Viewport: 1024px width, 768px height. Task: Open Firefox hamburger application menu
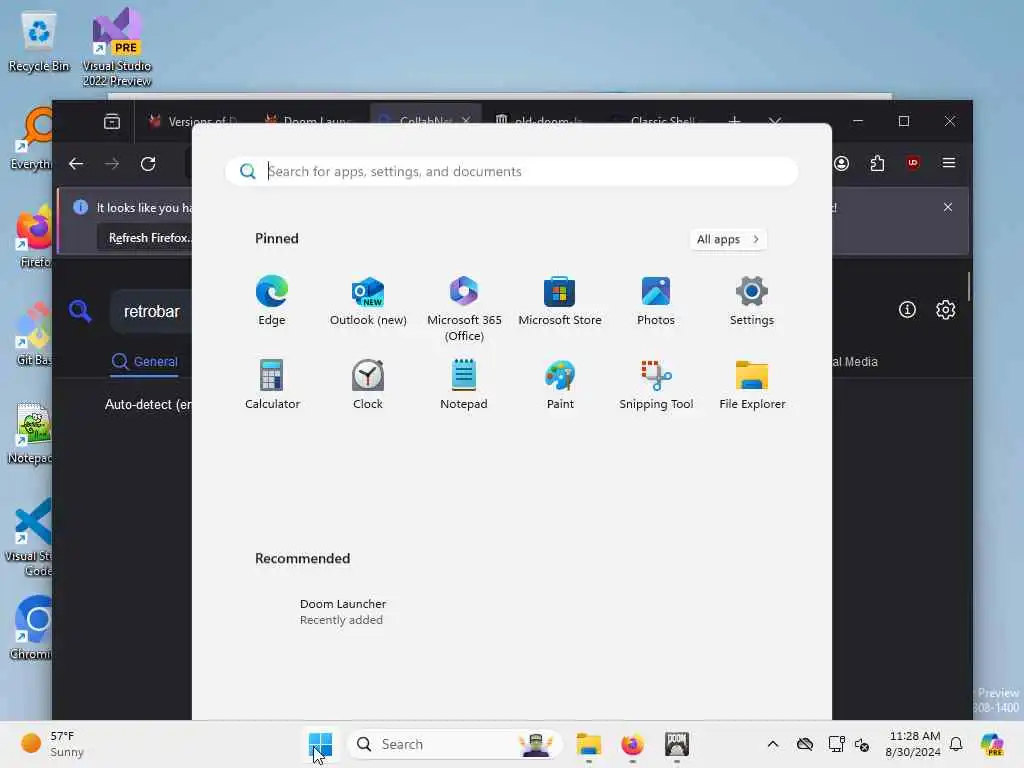pos(949,163)
